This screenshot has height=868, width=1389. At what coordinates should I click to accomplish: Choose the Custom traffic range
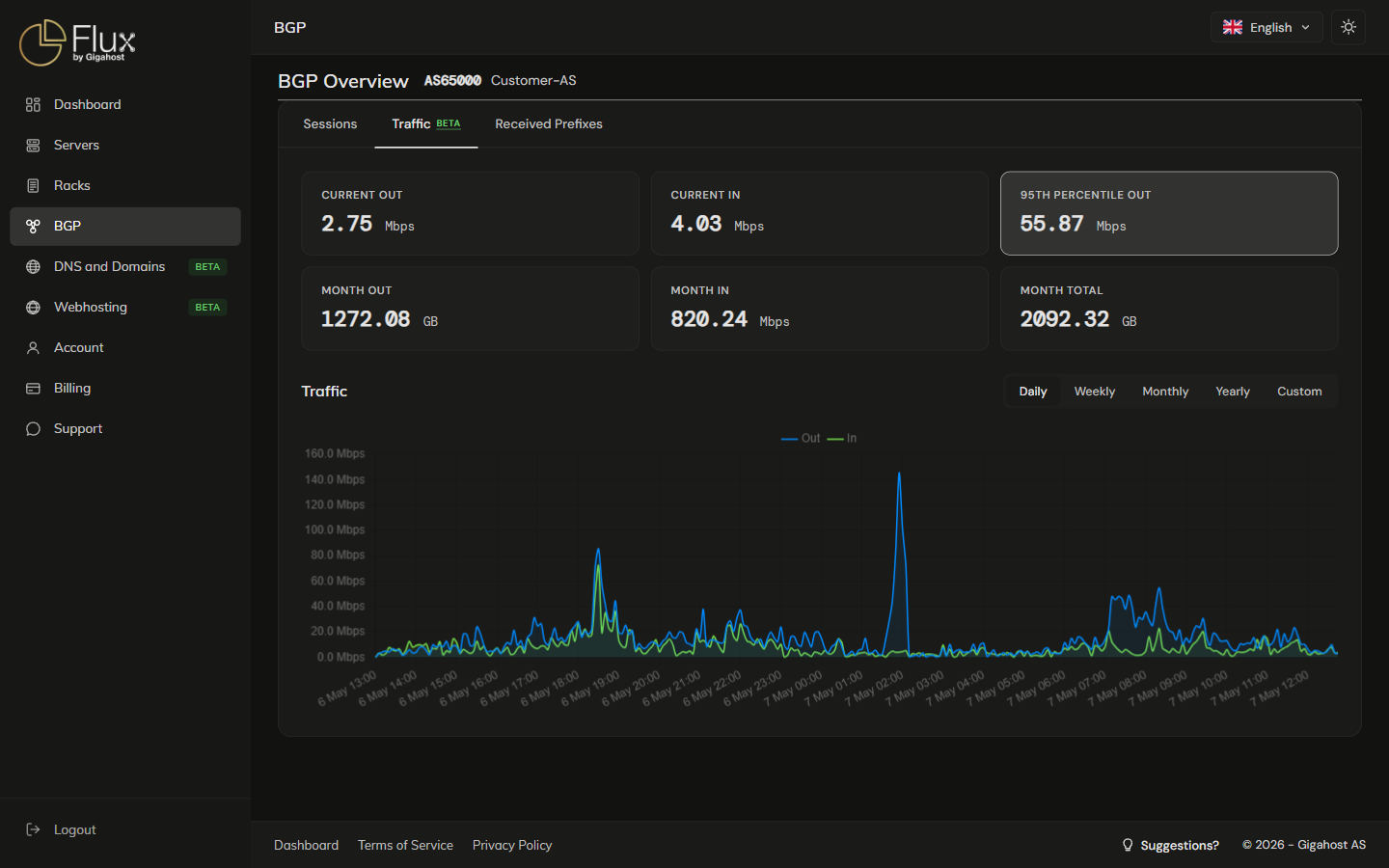coord(1299,392)
